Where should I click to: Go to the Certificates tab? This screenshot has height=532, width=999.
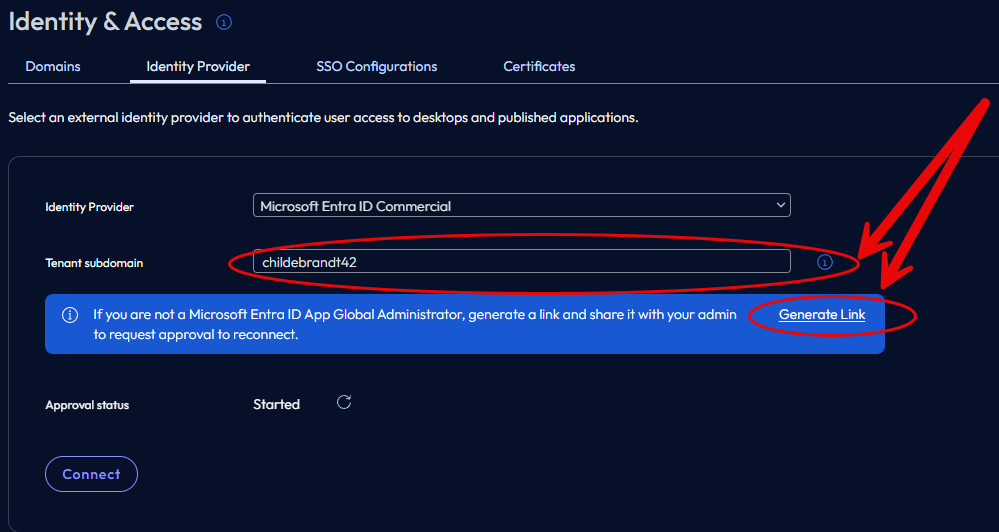pos(539,67)
